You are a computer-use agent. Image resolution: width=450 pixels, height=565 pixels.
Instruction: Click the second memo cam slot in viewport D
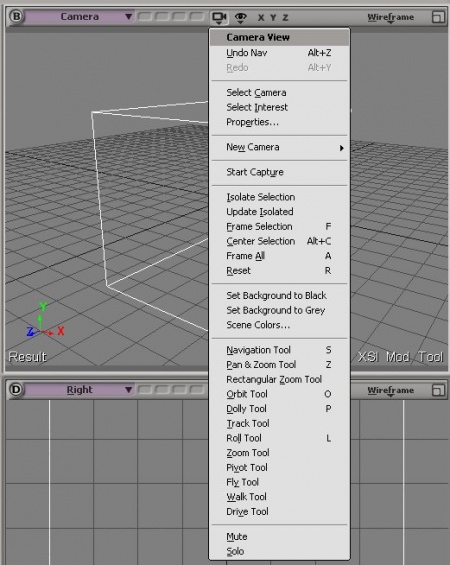[x=162, y=390]
